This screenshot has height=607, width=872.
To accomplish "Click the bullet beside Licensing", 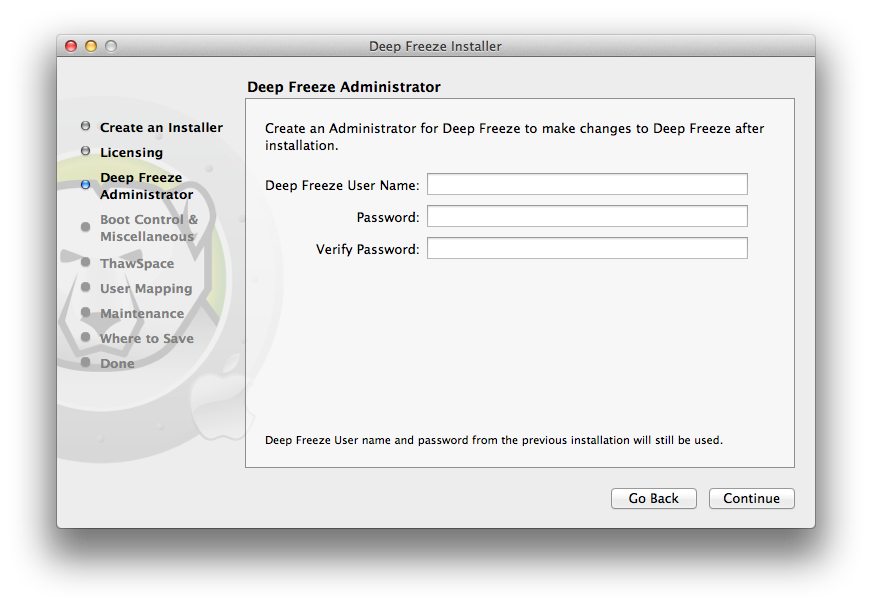I will click(85, 151).
